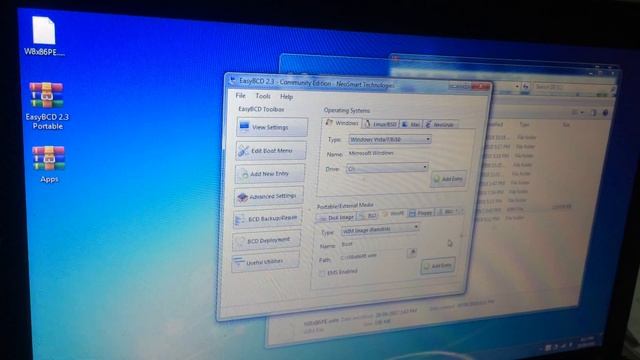Viewport: 640px width, 360px height.
Task: Open Advanced Settings in the toolbox
Action: coord(269,196)
